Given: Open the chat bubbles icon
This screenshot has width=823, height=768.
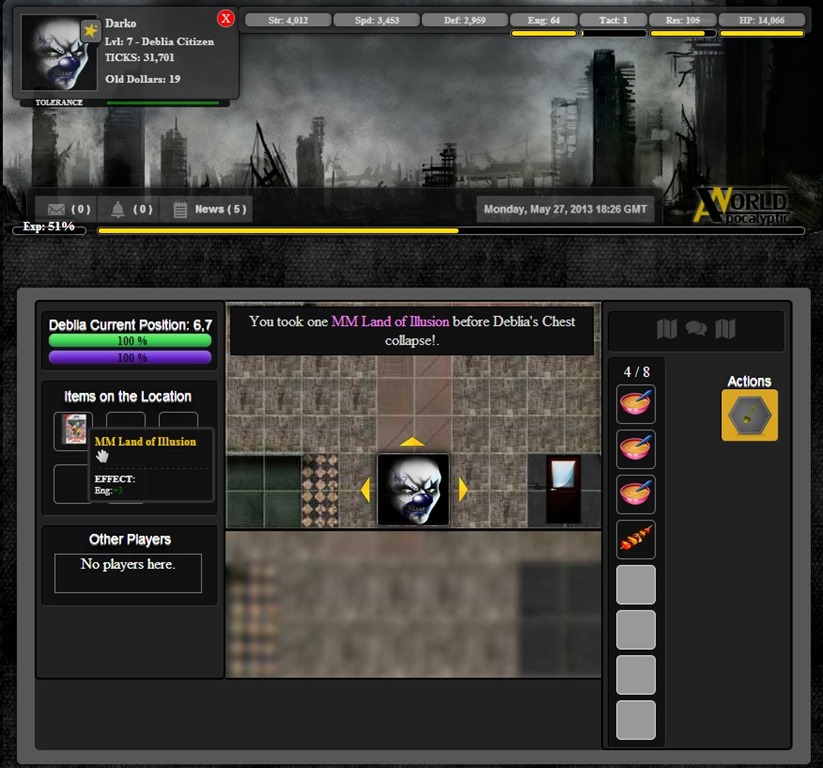Looking at the screenshot, I should (x=696, y=329).
